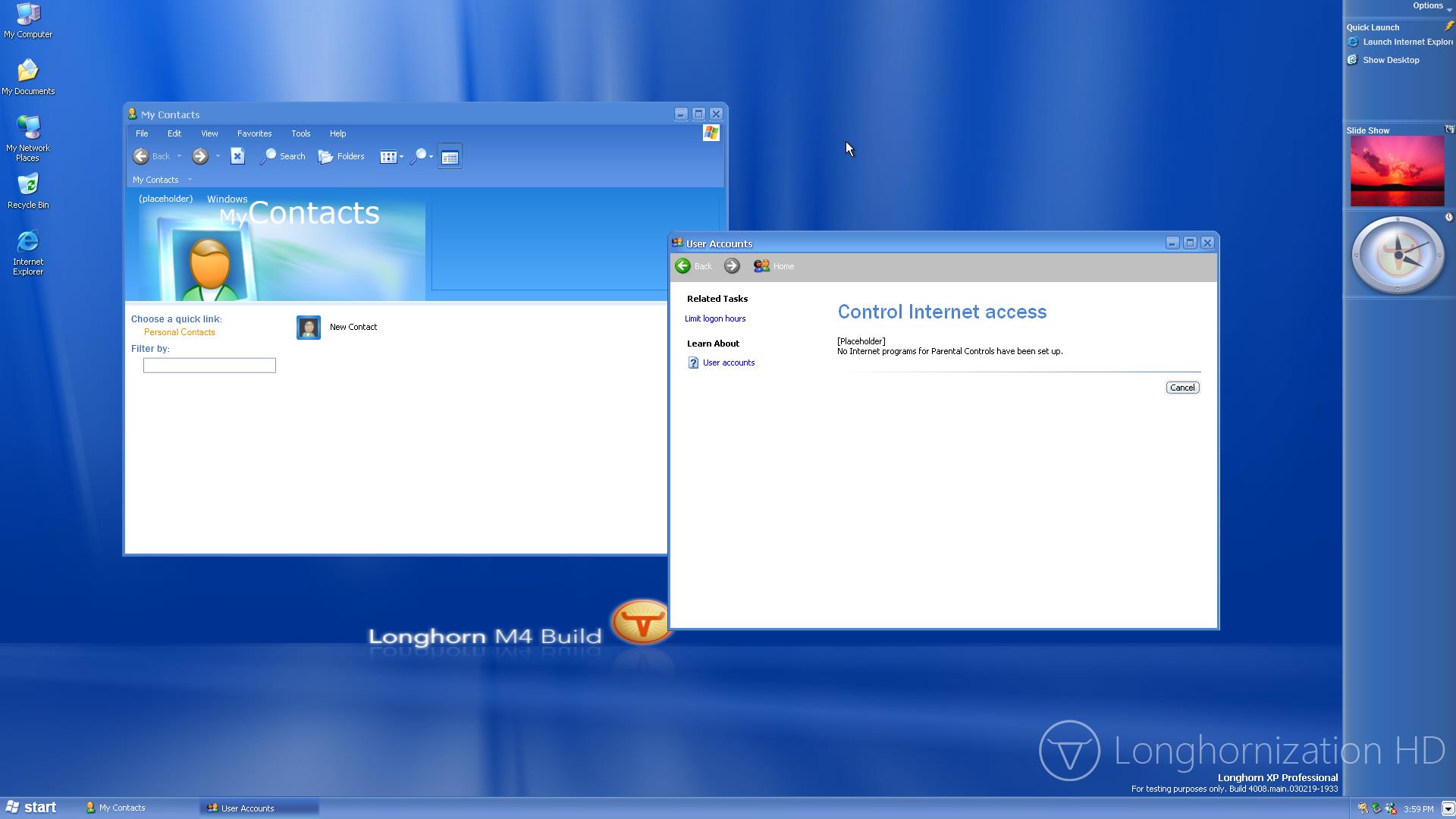
Task: Click the Slide Show sunset thumbnail
Action: tap(1397, 171)
